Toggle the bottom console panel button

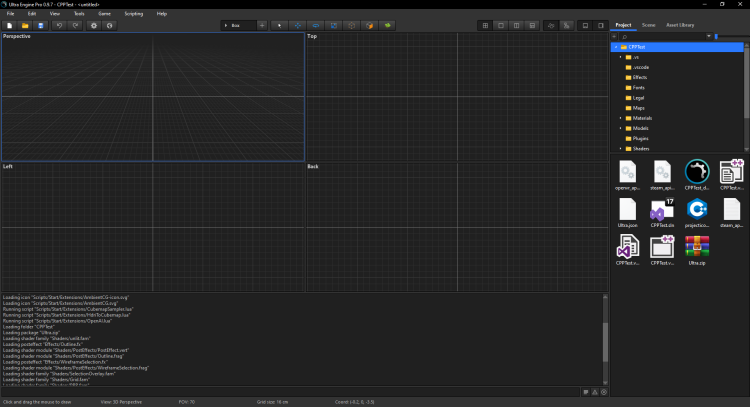point(585,25)
